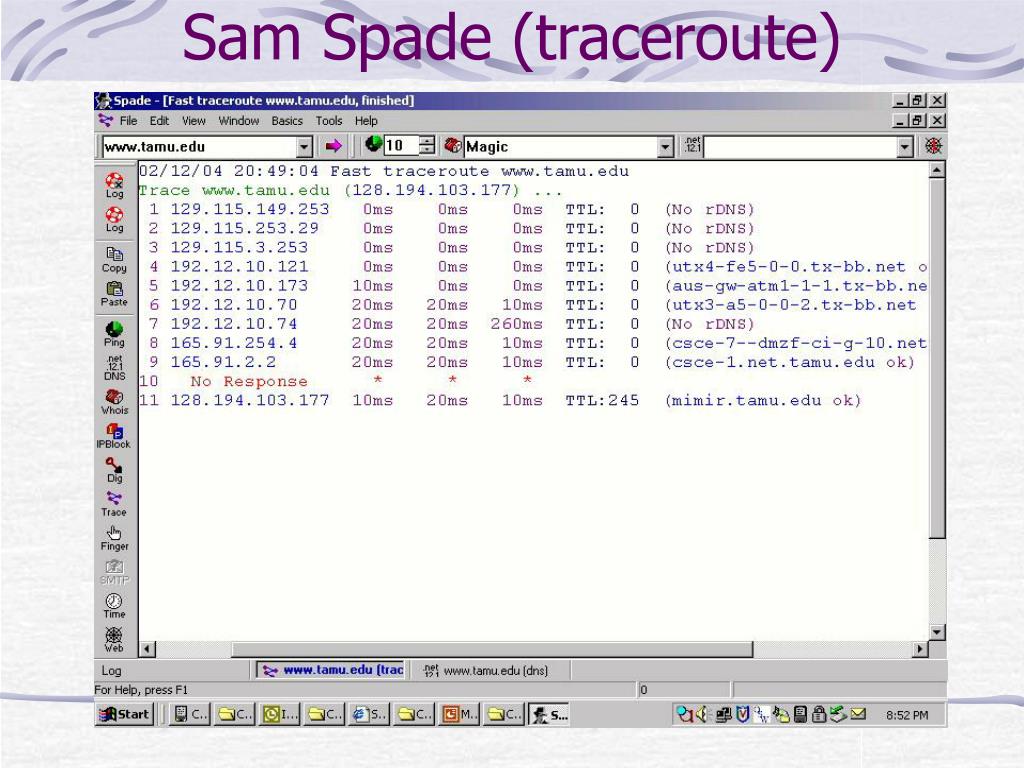Launch the Dig tool
The width and height of the screenshot is (1024, 768).
[114, 470]
